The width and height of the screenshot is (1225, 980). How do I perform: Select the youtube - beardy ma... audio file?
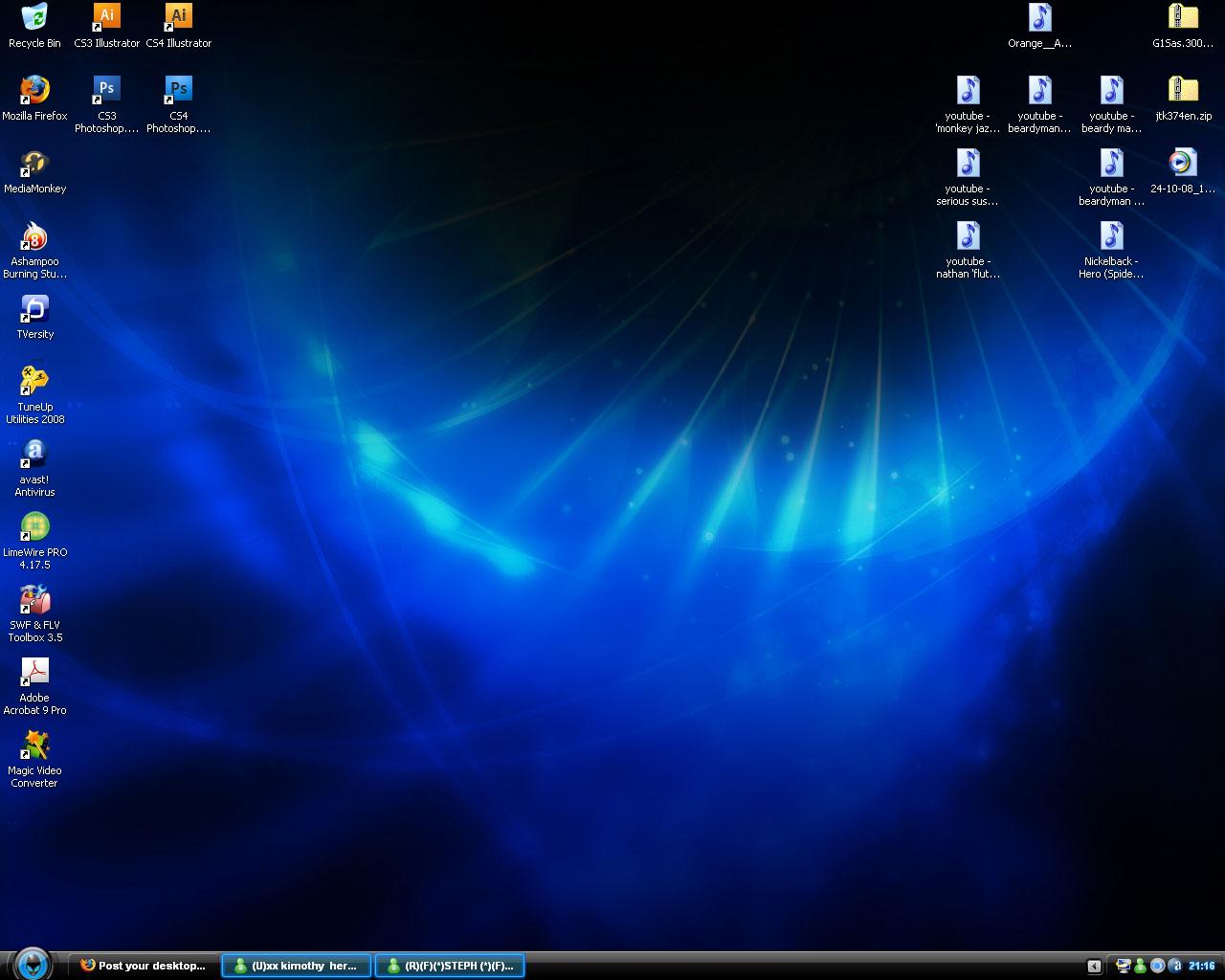[1111, 104]
